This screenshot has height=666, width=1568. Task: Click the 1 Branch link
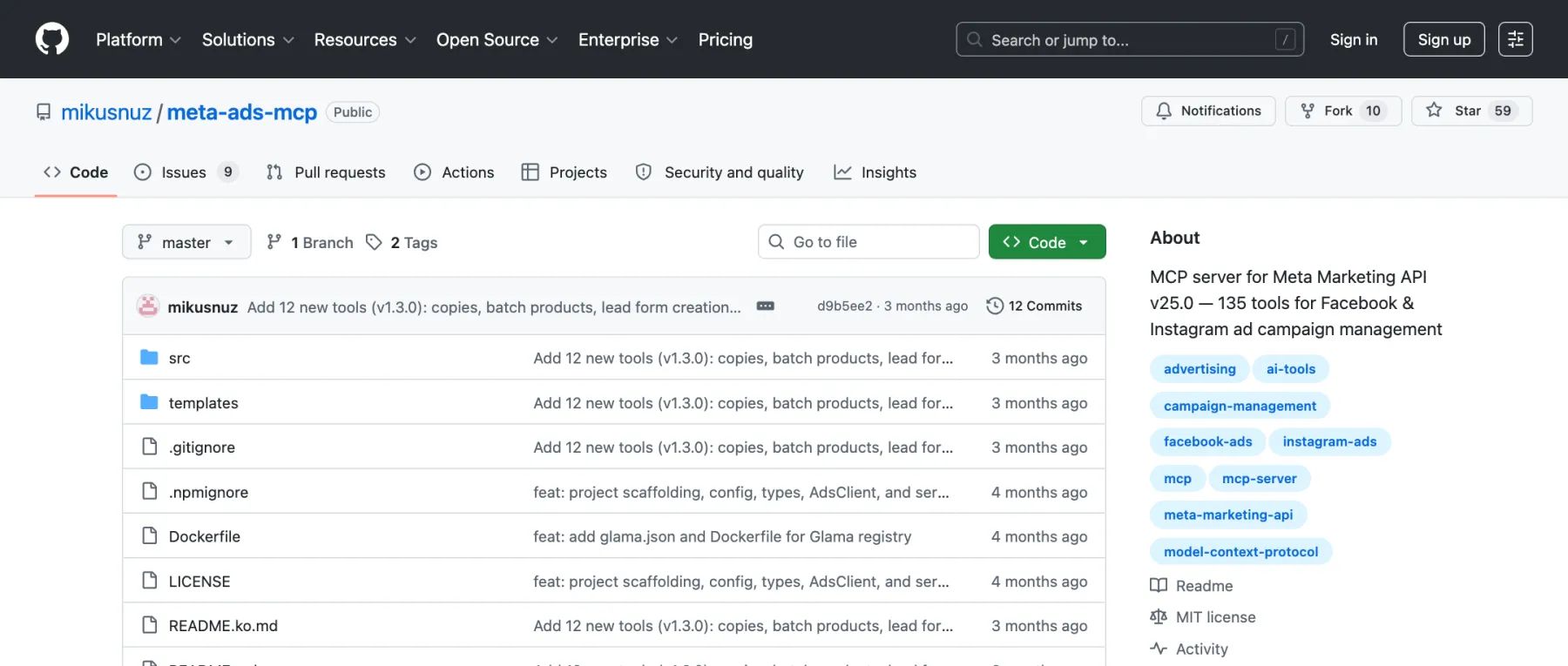310,242
